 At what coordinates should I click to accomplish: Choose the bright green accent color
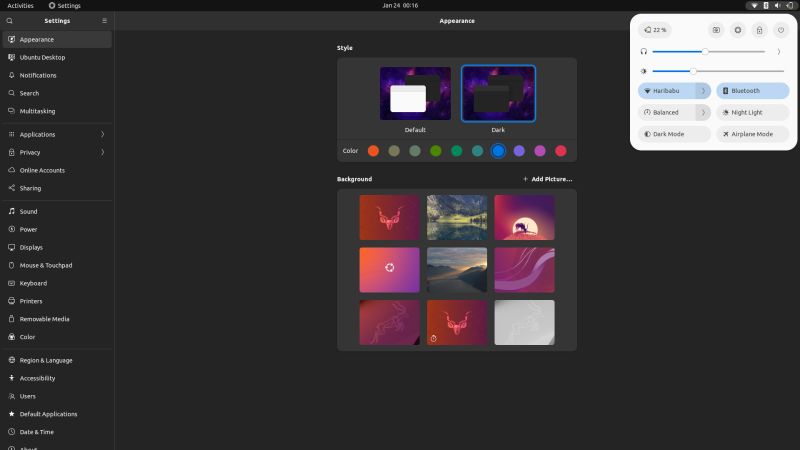pos(436,151)
